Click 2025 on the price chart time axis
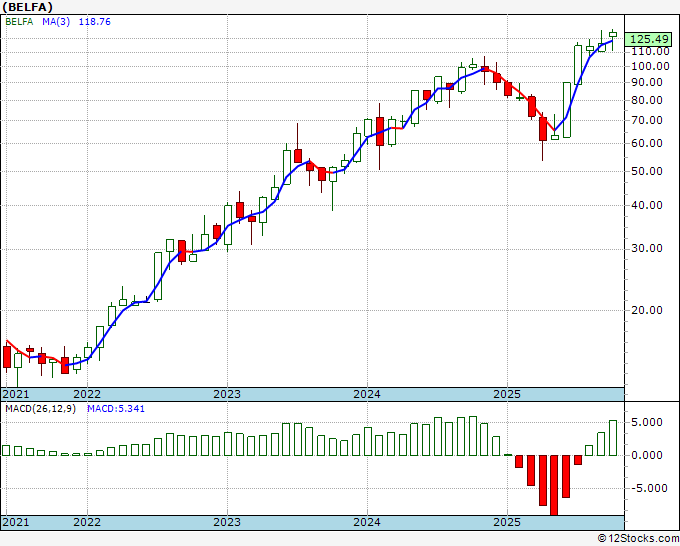Viewport: 680px width, 546px height. point(507,394)
